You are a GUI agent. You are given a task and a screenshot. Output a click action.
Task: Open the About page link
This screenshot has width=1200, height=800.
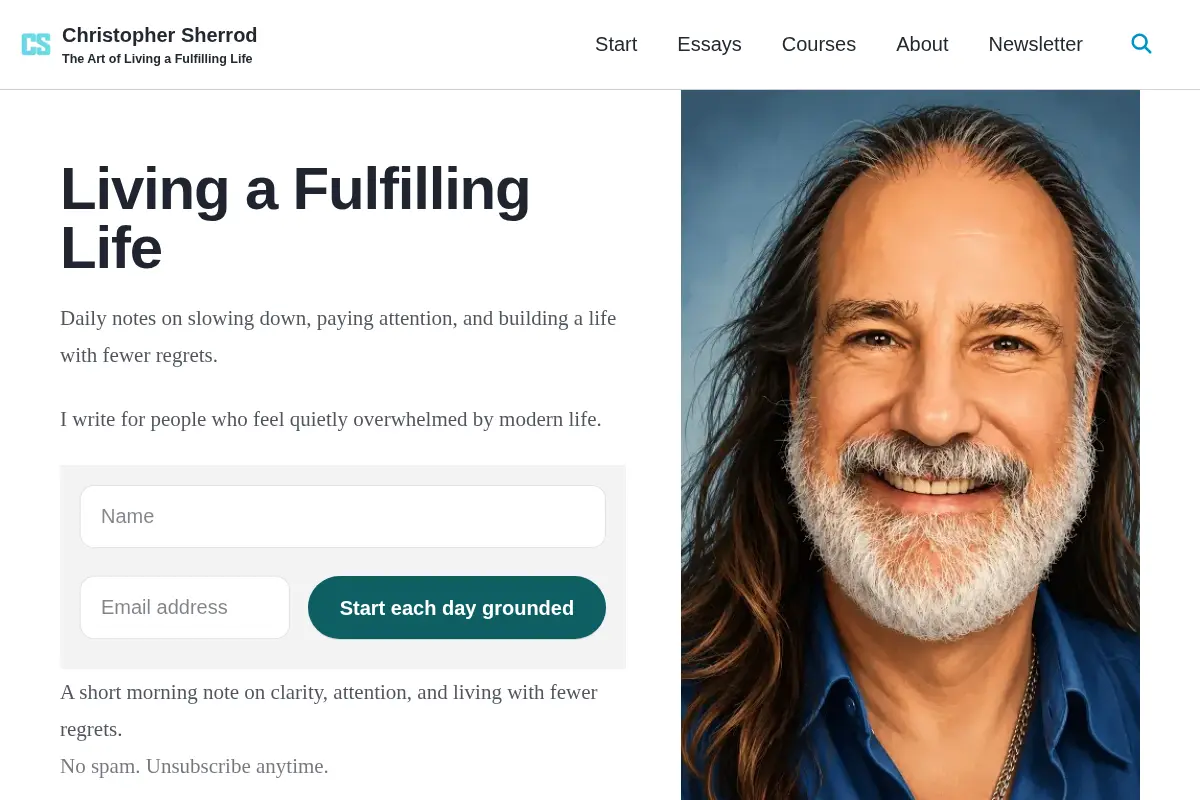pos(922,44)
